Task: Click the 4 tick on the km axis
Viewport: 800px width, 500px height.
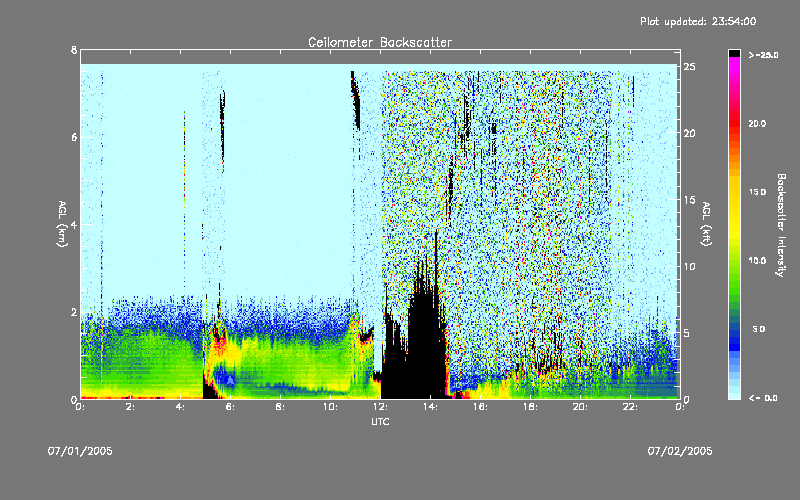Action: point(74,224)
